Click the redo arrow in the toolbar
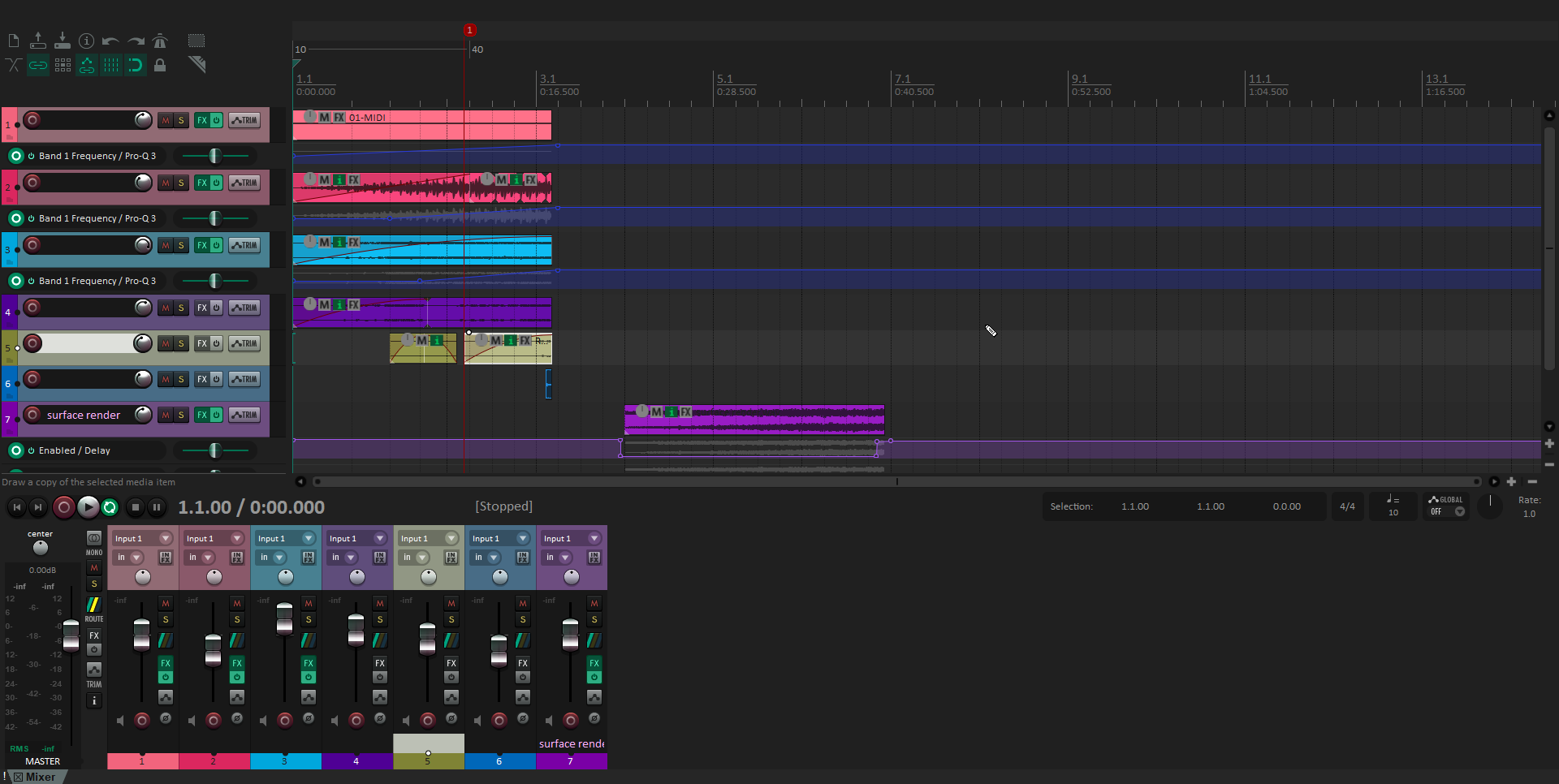The image size is (1559, 784). [136, 41]
